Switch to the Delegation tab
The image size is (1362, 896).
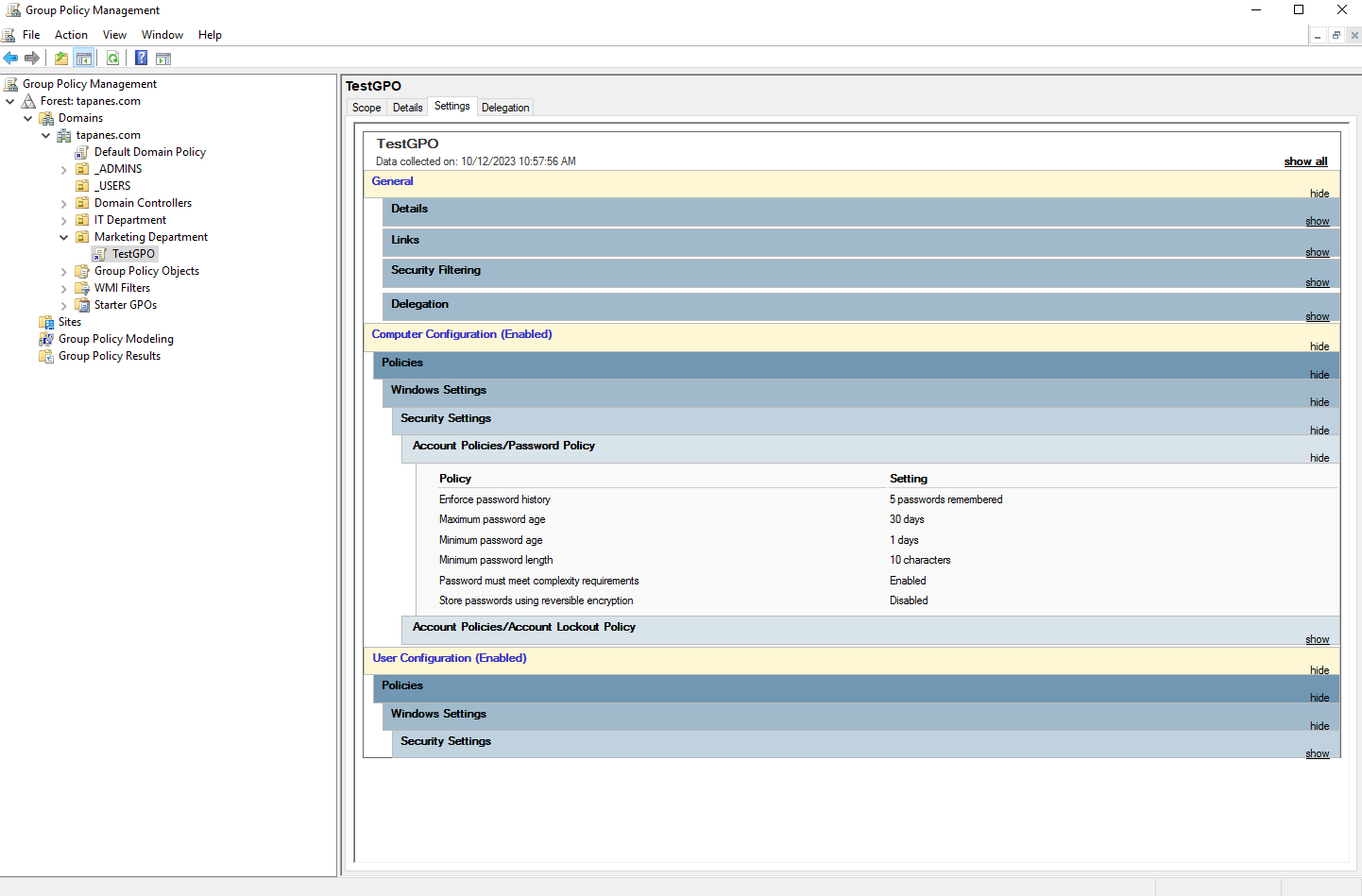pyautogui.click(x=504, y=108)
